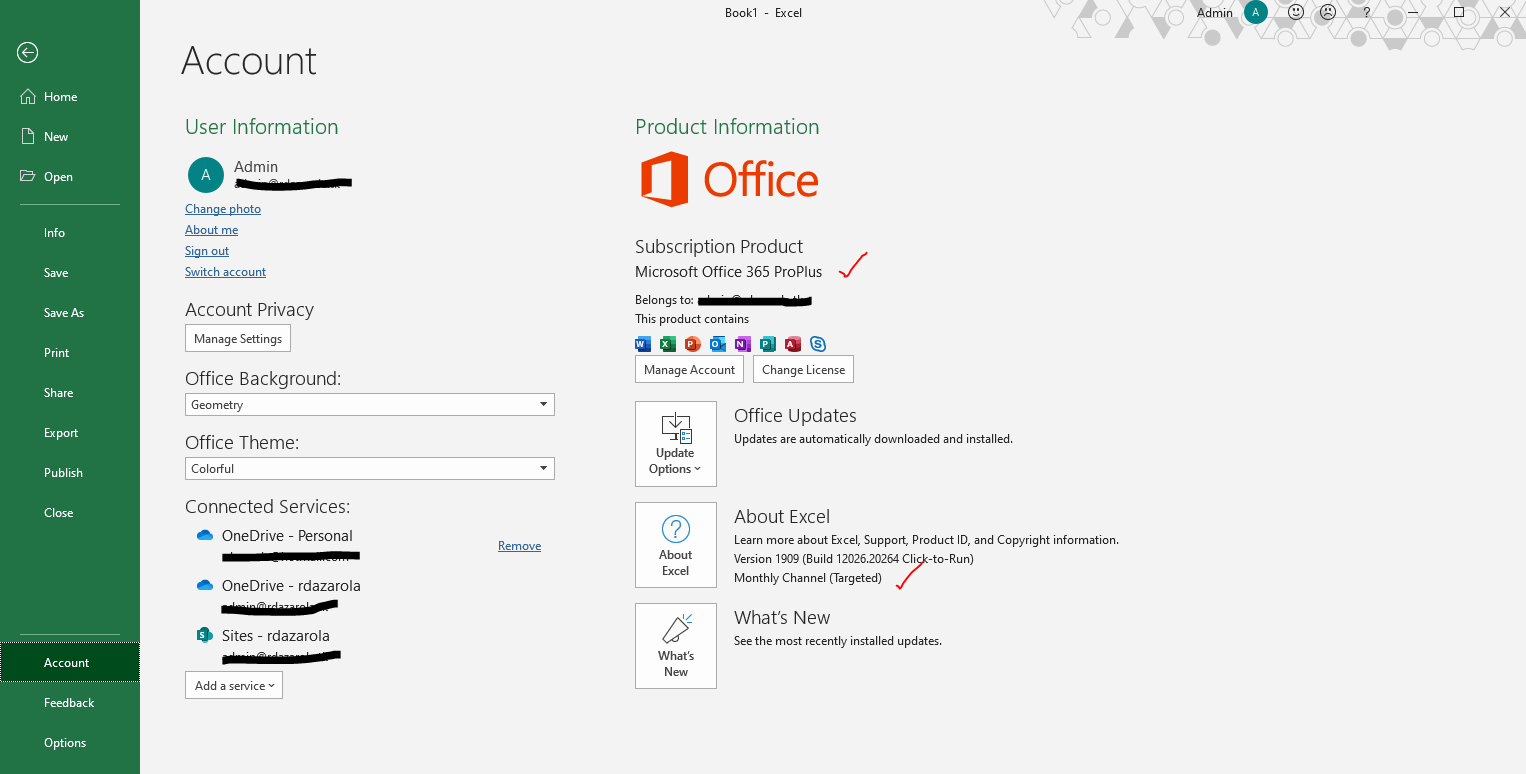
Task: Click the Word app icon
Action: click(643, 344)
